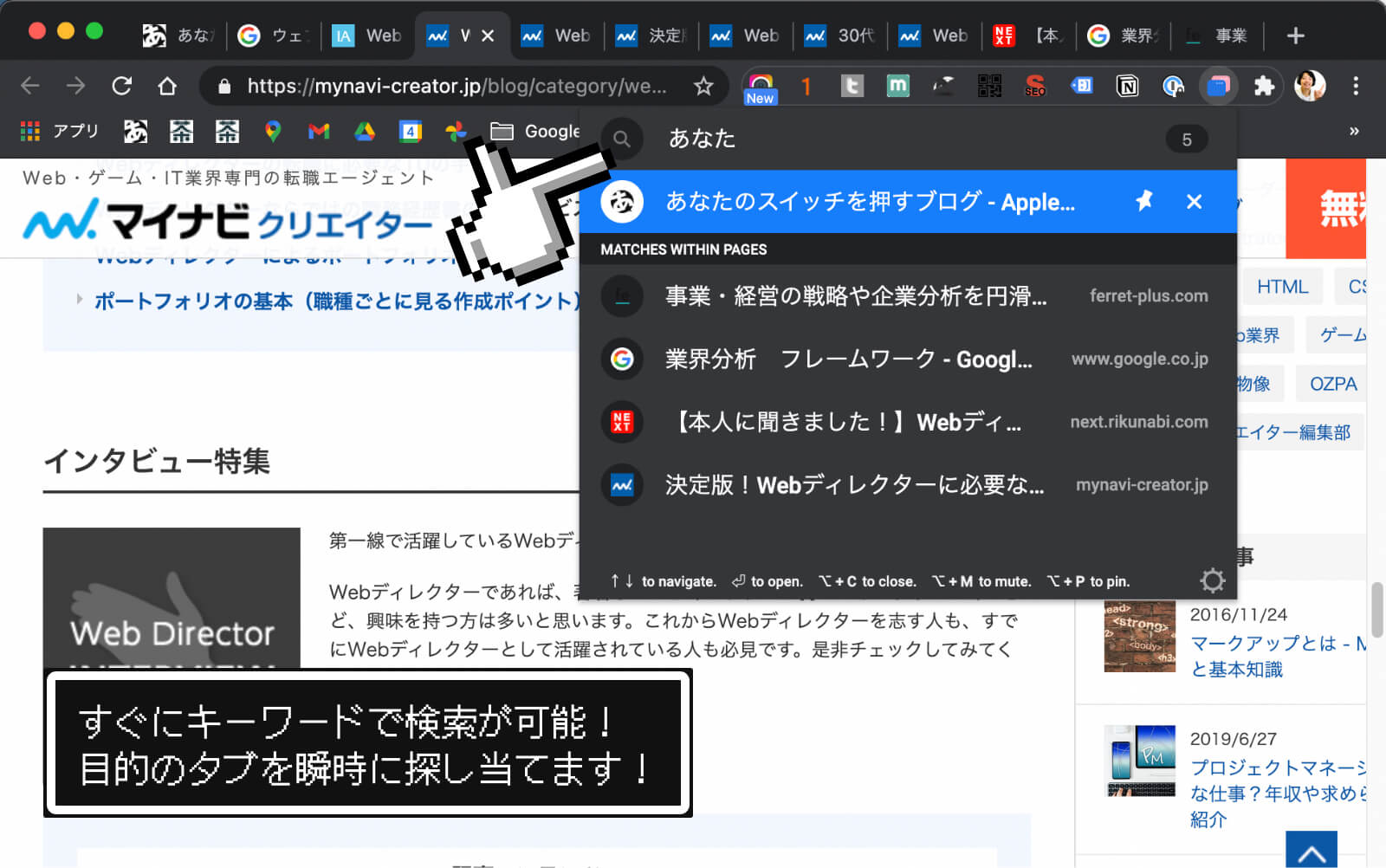Go back with the browser back arrow

30,86
